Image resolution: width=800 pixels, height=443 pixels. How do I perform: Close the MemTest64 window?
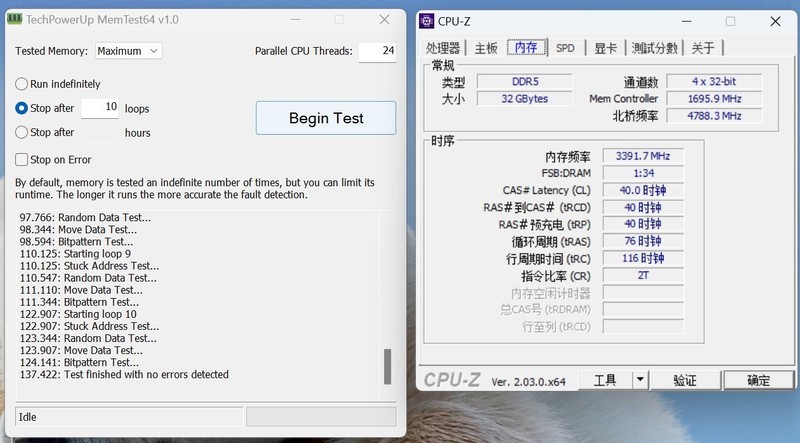click(x=384, y=19)
